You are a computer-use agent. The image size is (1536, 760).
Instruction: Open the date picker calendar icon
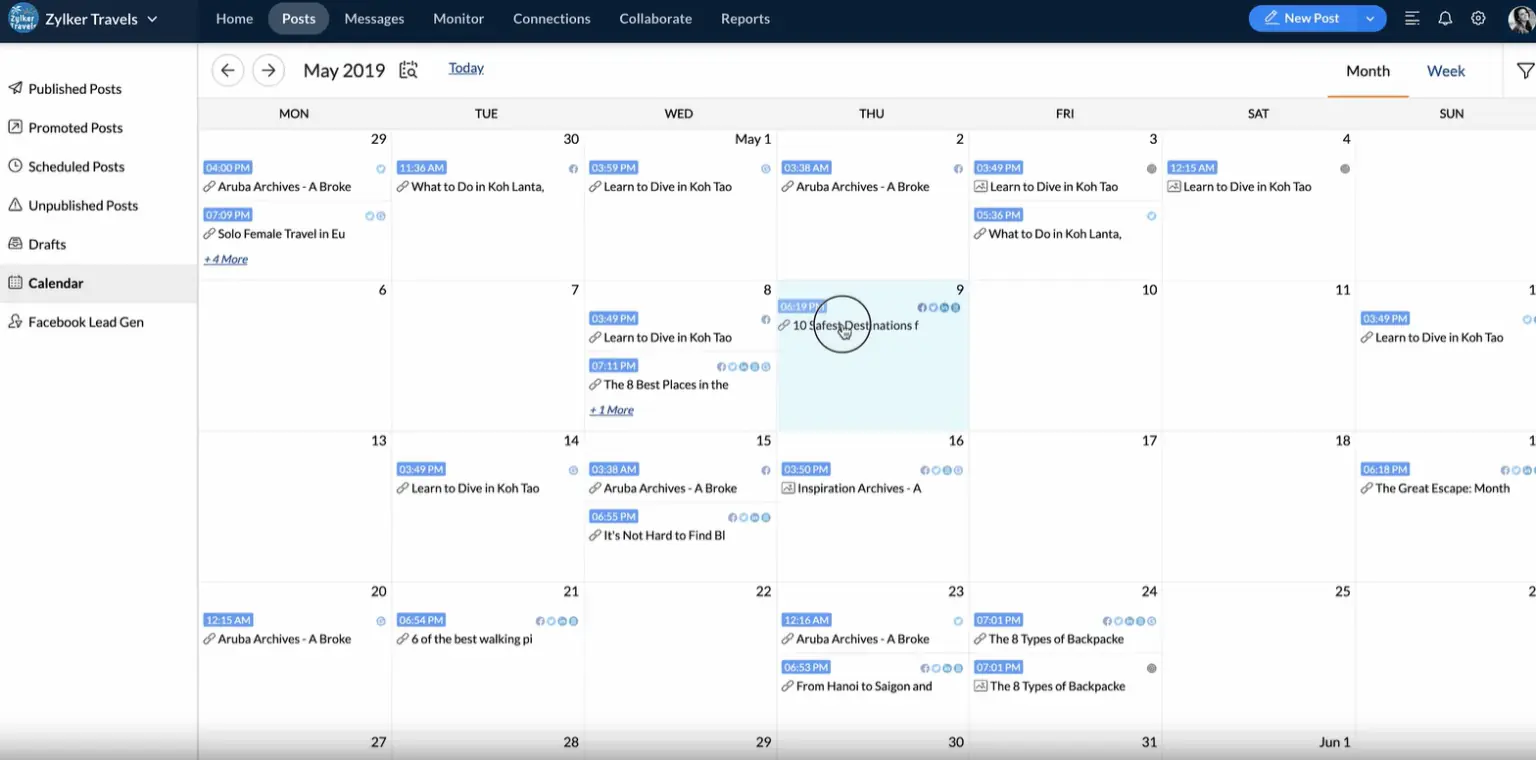click(x=408, y=70)
